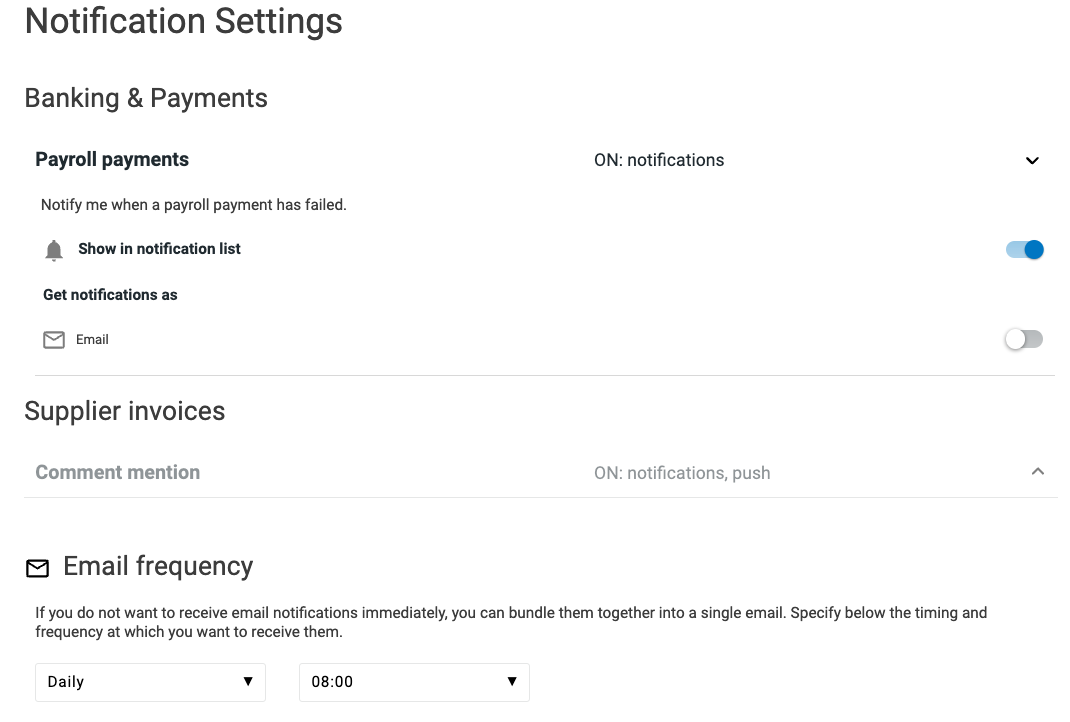Select the Supplier invoices section heading
This screenshot has height=722, width=1070.
pyautogui.click(x=125, y=411)
